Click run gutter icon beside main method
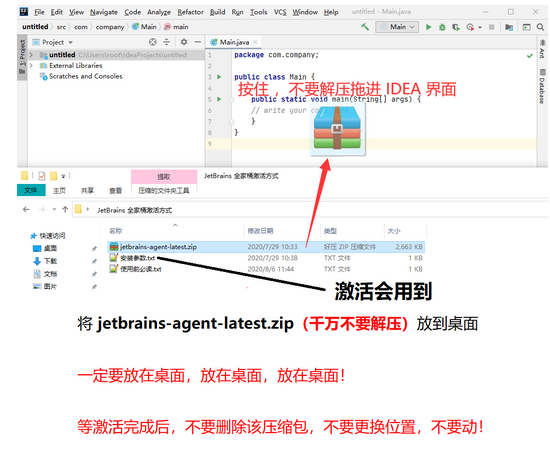Image resolution: width=550 pixels, height=449 pixels. pyautogui.click(x=219, y=99)
